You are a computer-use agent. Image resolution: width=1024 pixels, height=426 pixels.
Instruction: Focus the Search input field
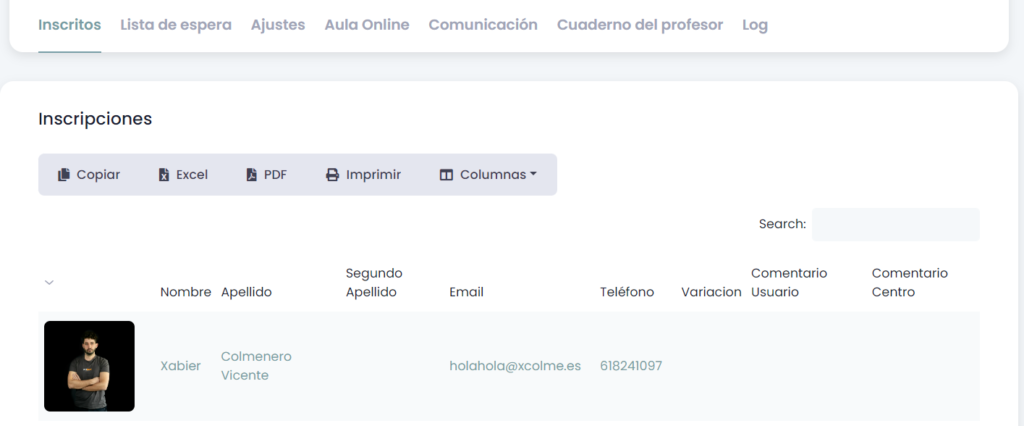(895, 225)
